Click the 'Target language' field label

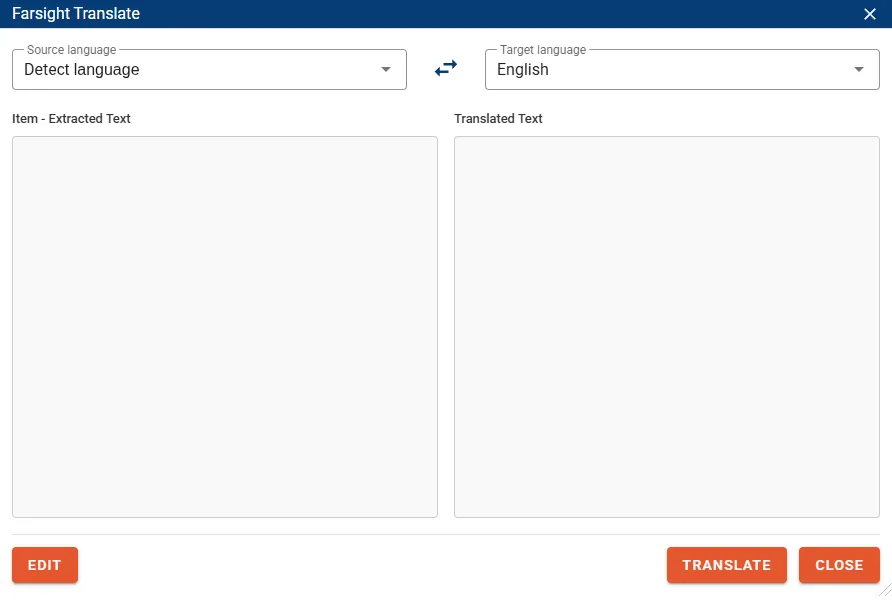click(x=543, y=50)
